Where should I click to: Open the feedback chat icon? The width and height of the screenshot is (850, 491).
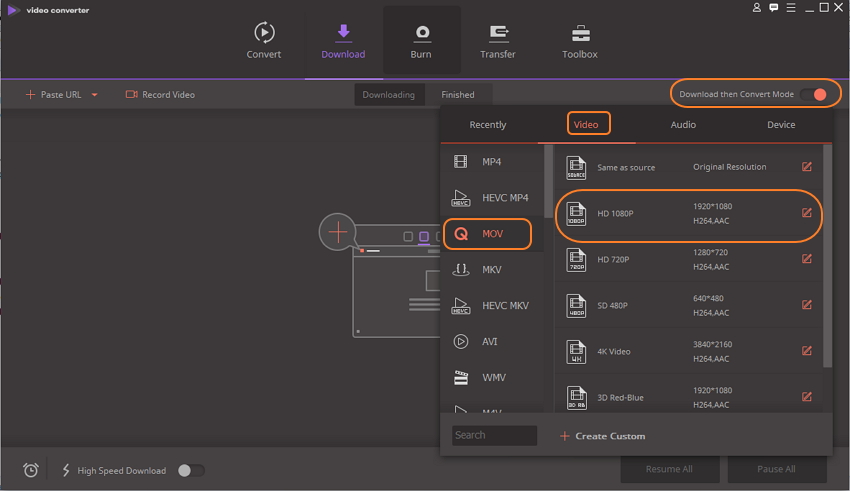click(x=774, y=8)
